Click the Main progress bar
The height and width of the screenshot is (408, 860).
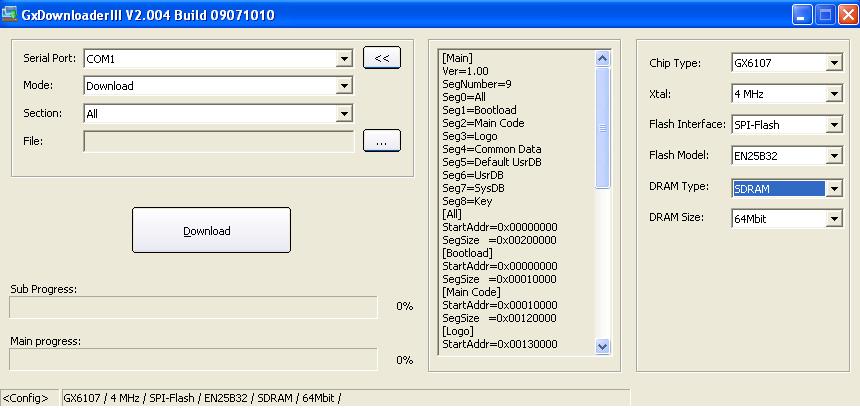[194, 359]
